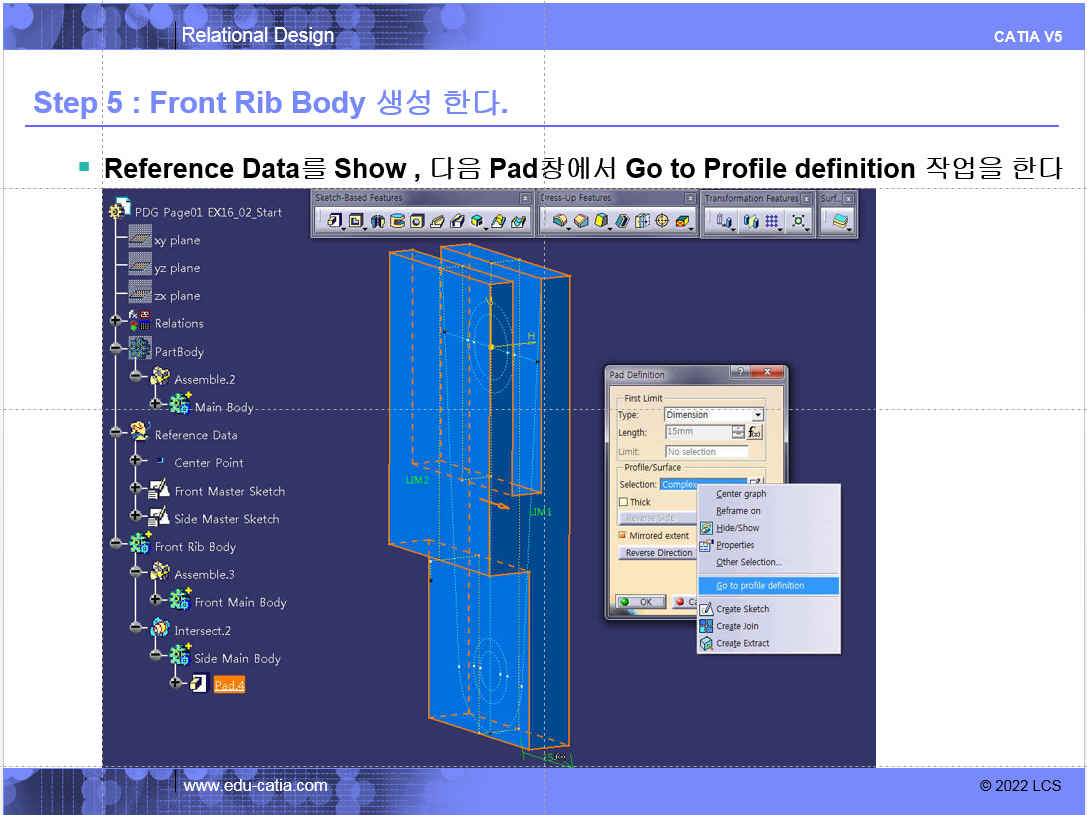Click the Mirror tool in Transformation Features
The image size is (1087, 815).
click(750, 221)
